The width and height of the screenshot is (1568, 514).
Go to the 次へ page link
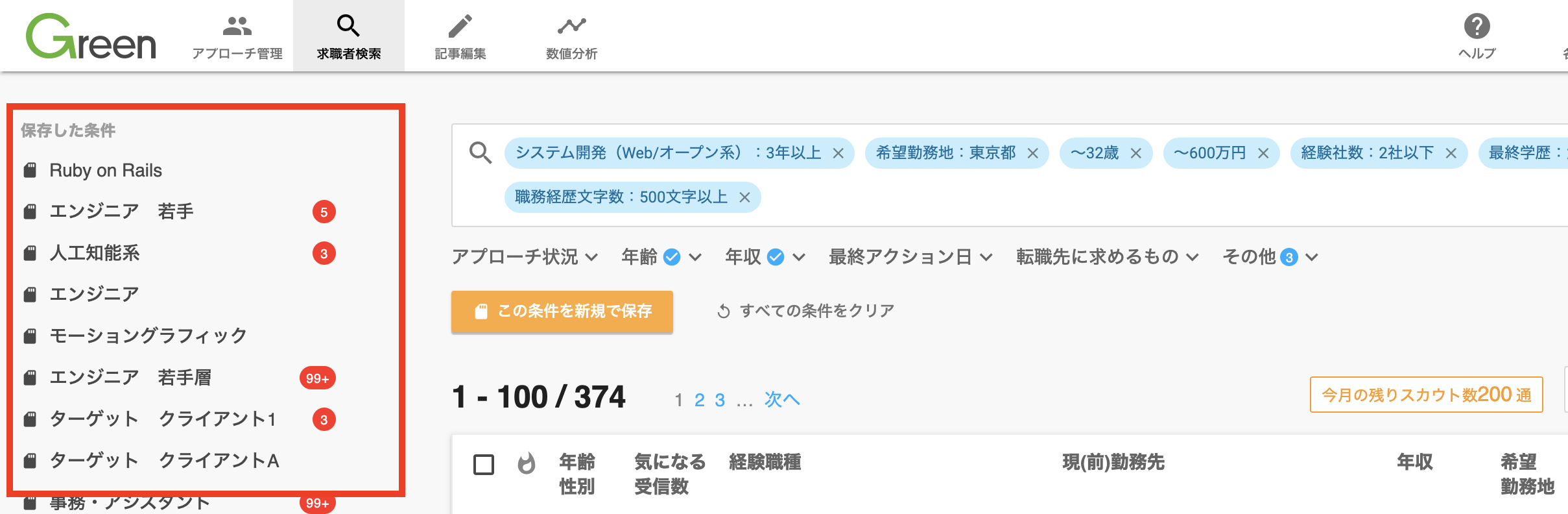tap(782, 399)
